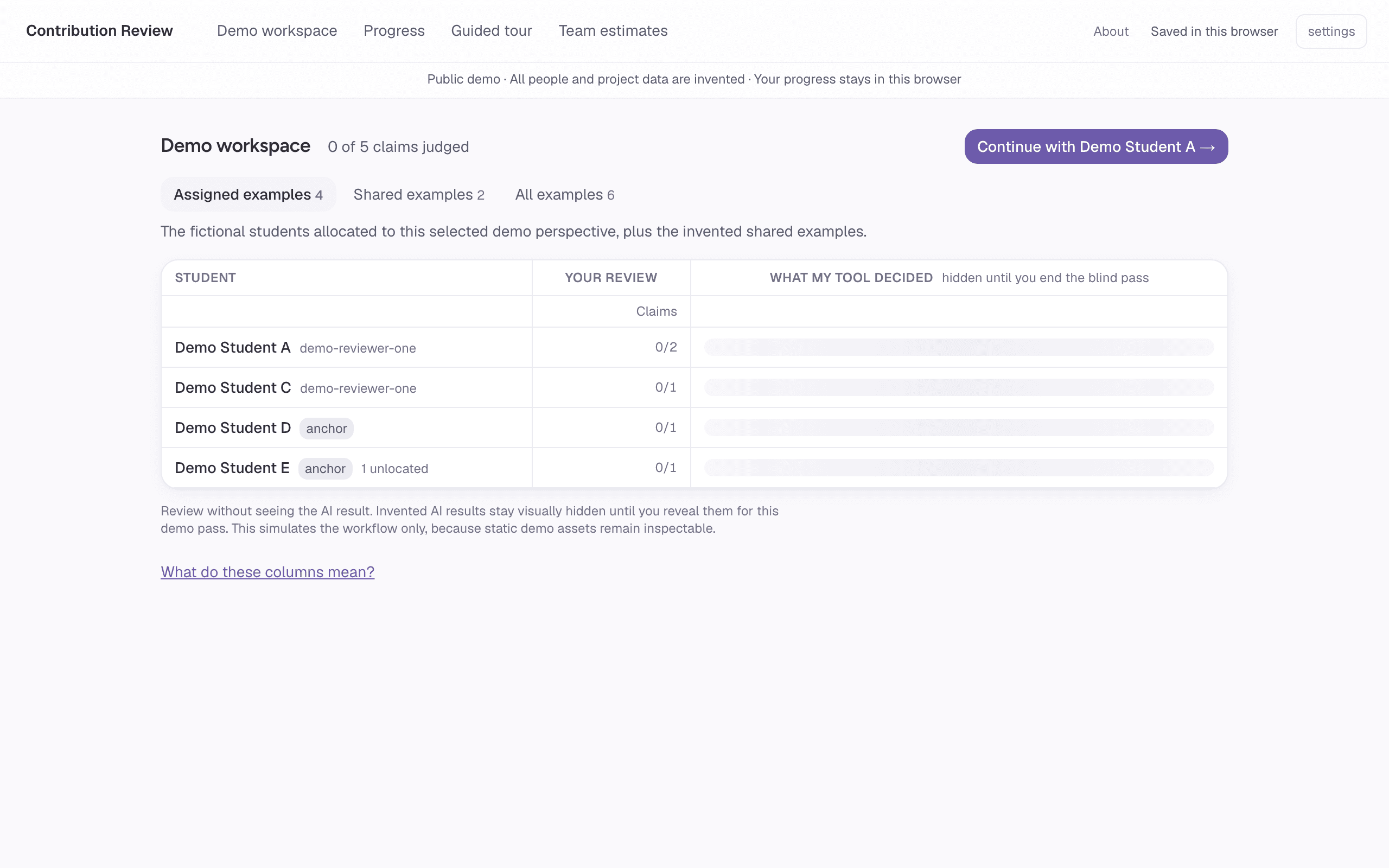Open the settings button

point(1331,31)
